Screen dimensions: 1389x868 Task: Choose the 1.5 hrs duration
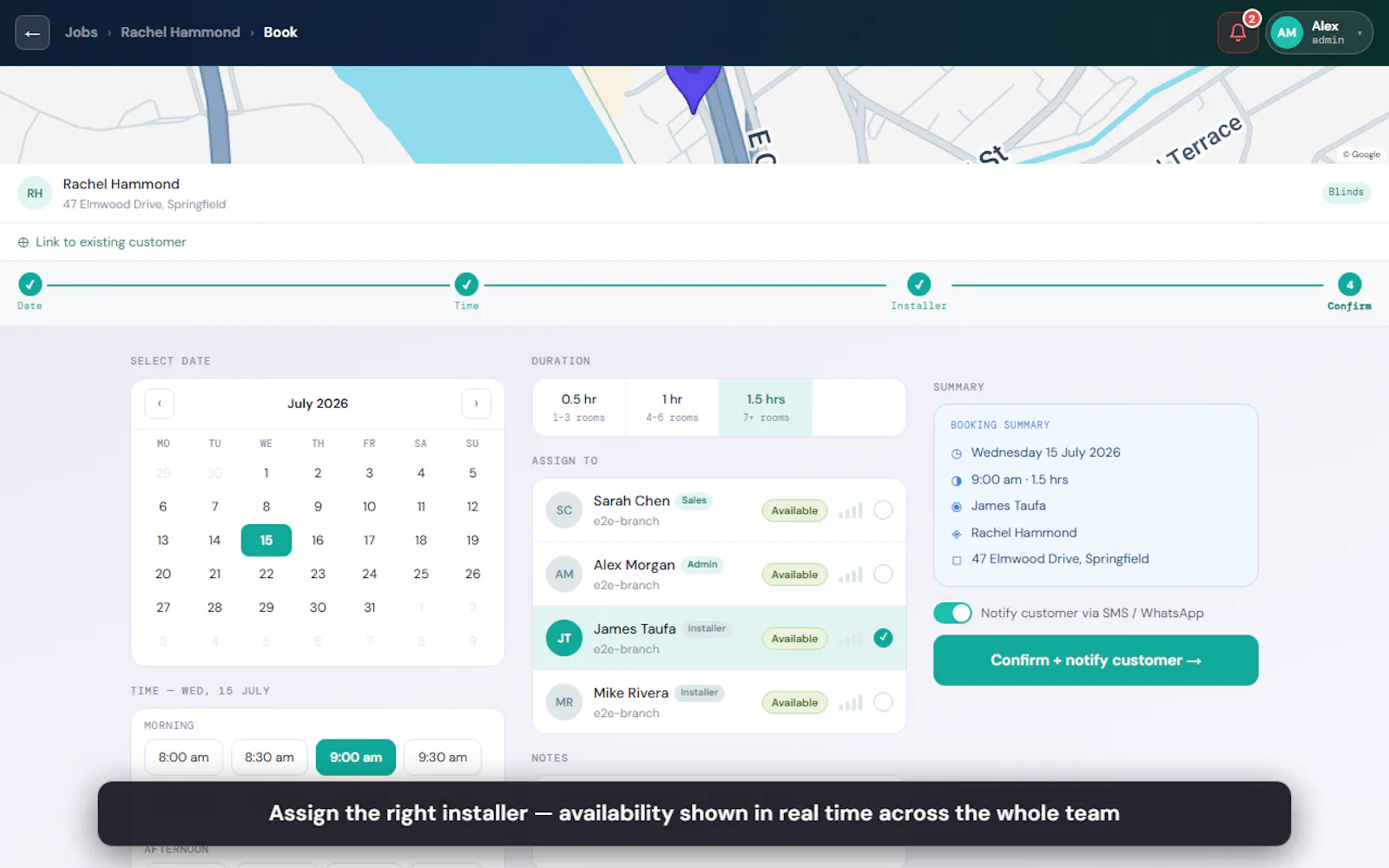[766, 407]
